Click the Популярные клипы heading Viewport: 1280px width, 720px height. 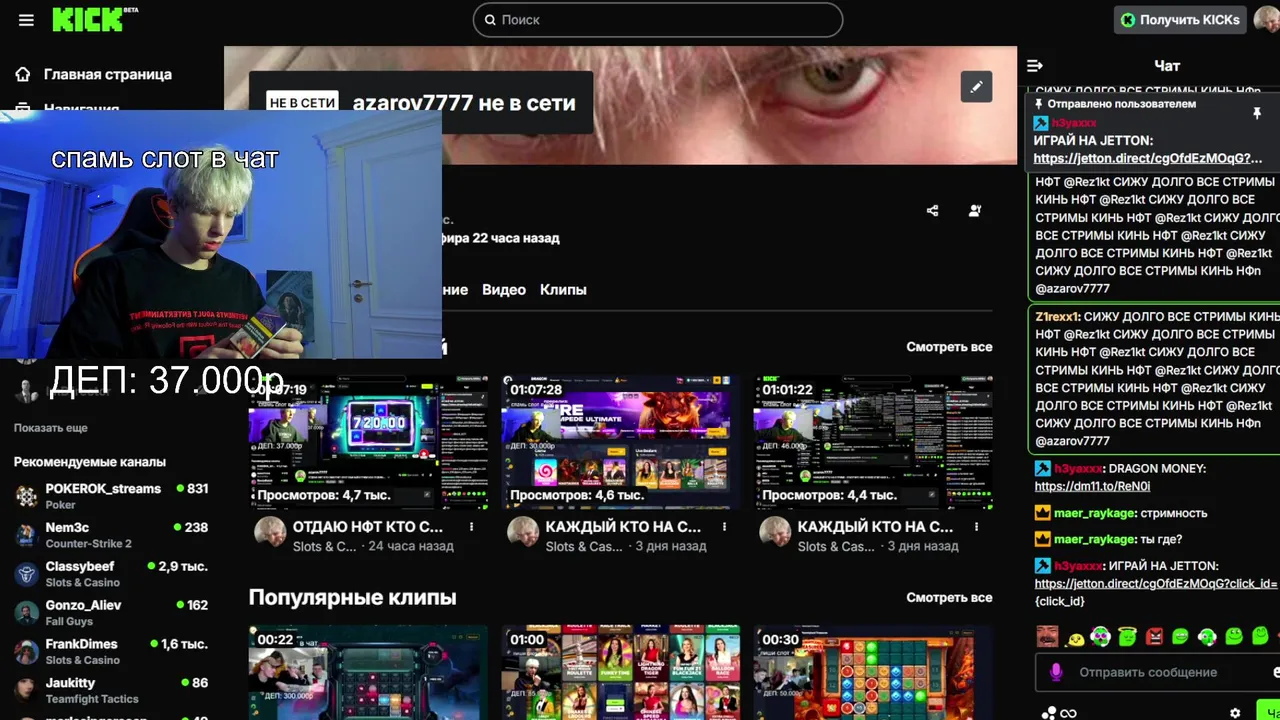coord(352,597)
